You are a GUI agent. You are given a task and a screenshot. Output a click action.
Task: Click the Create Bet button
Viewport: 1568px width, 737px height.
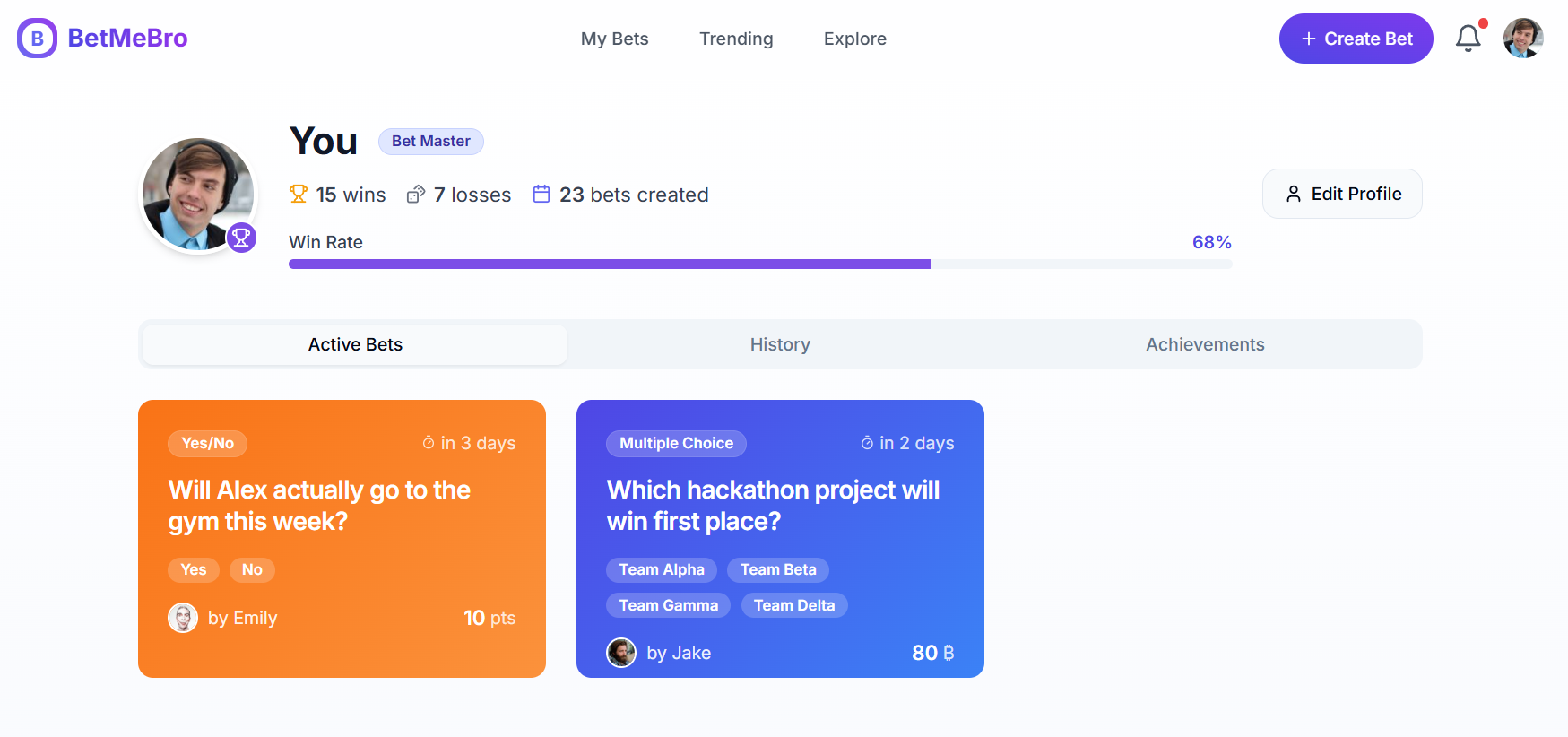(x=1356, y=39)
